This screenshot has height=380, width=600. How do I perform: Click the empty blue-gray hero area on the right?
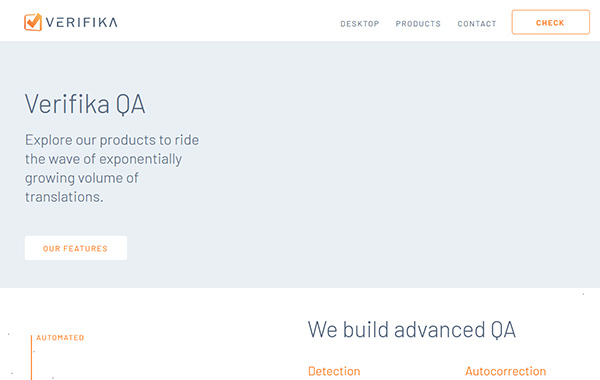coord(421,165)
